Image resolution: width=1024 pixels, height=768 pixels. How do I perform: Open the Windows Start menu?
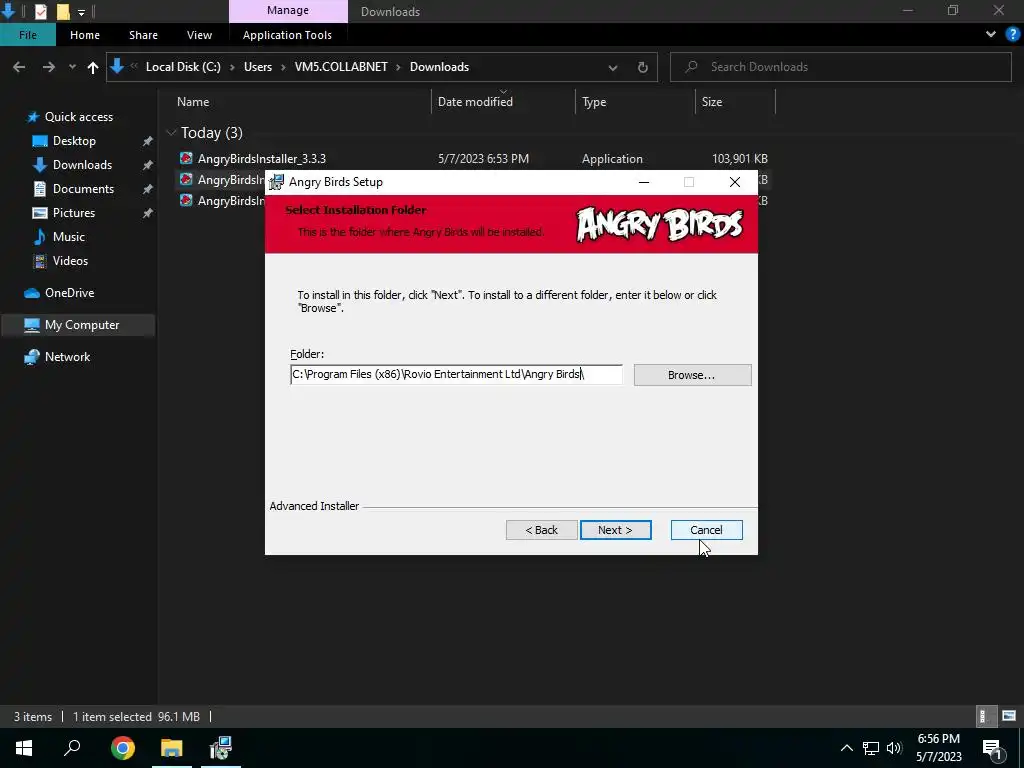pyautogui.click(x=24, y=748)
